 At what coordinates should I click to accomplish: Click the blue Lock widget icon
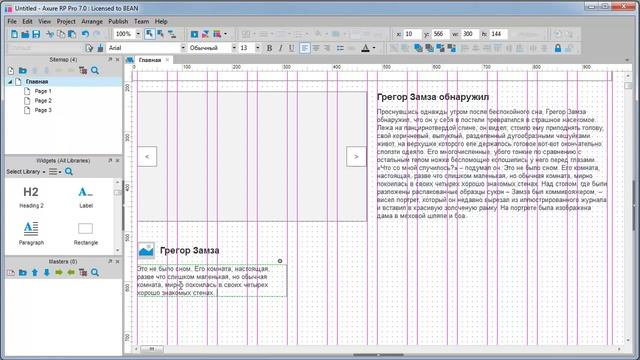(x=558, y=48)
